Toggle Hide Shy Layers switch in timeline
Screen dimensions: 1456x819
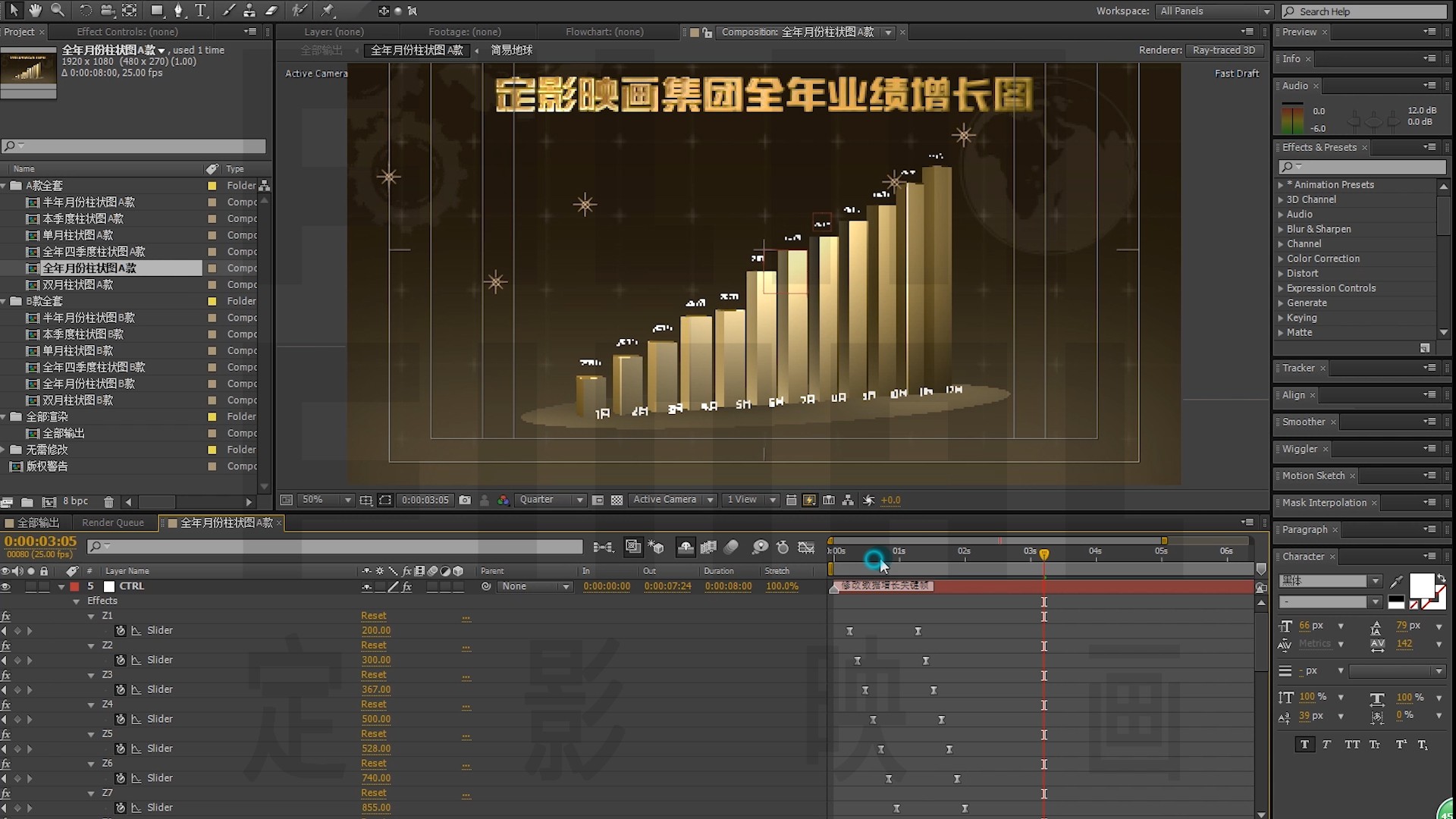point(685,547)
